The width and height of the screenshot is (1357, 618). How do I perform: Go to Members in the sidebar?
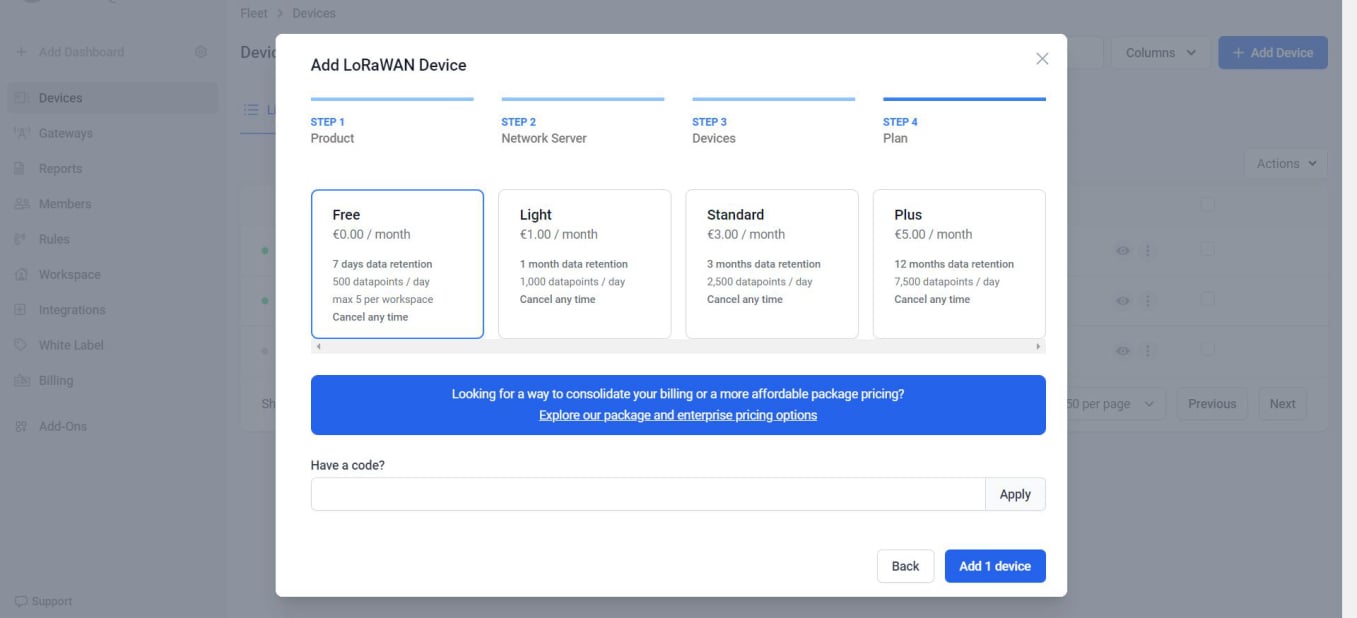pyautogui.click(x=64, y=204)
